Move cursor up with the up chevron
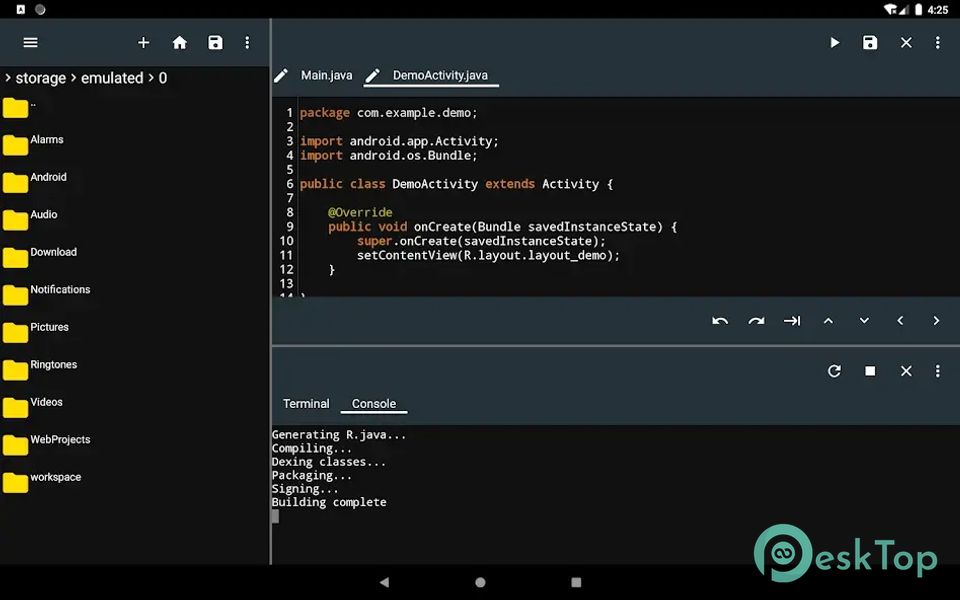The image size is (960, 600). (828, 321)
